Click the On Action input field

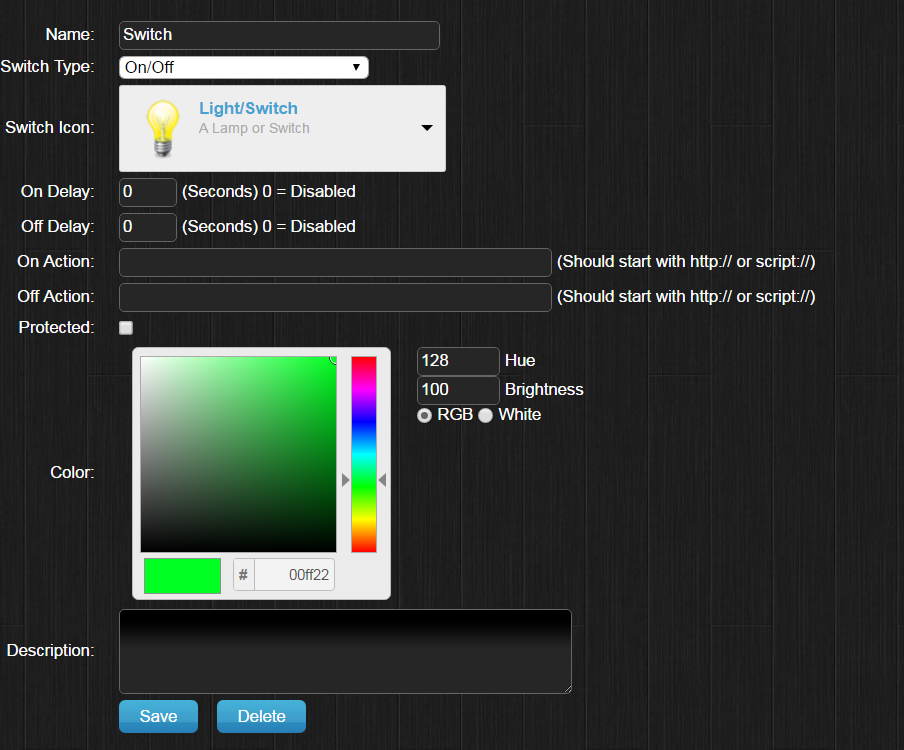point(335,262)
